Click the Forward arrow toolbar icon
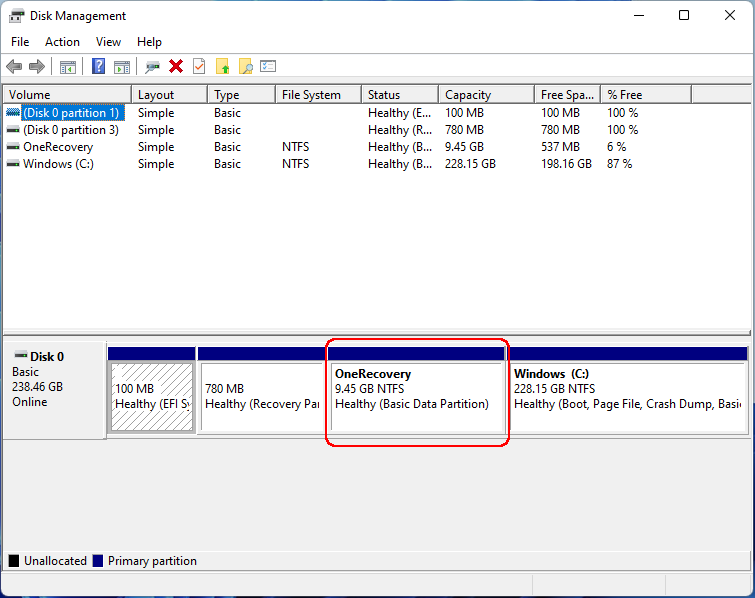 (x=37, y=66)
